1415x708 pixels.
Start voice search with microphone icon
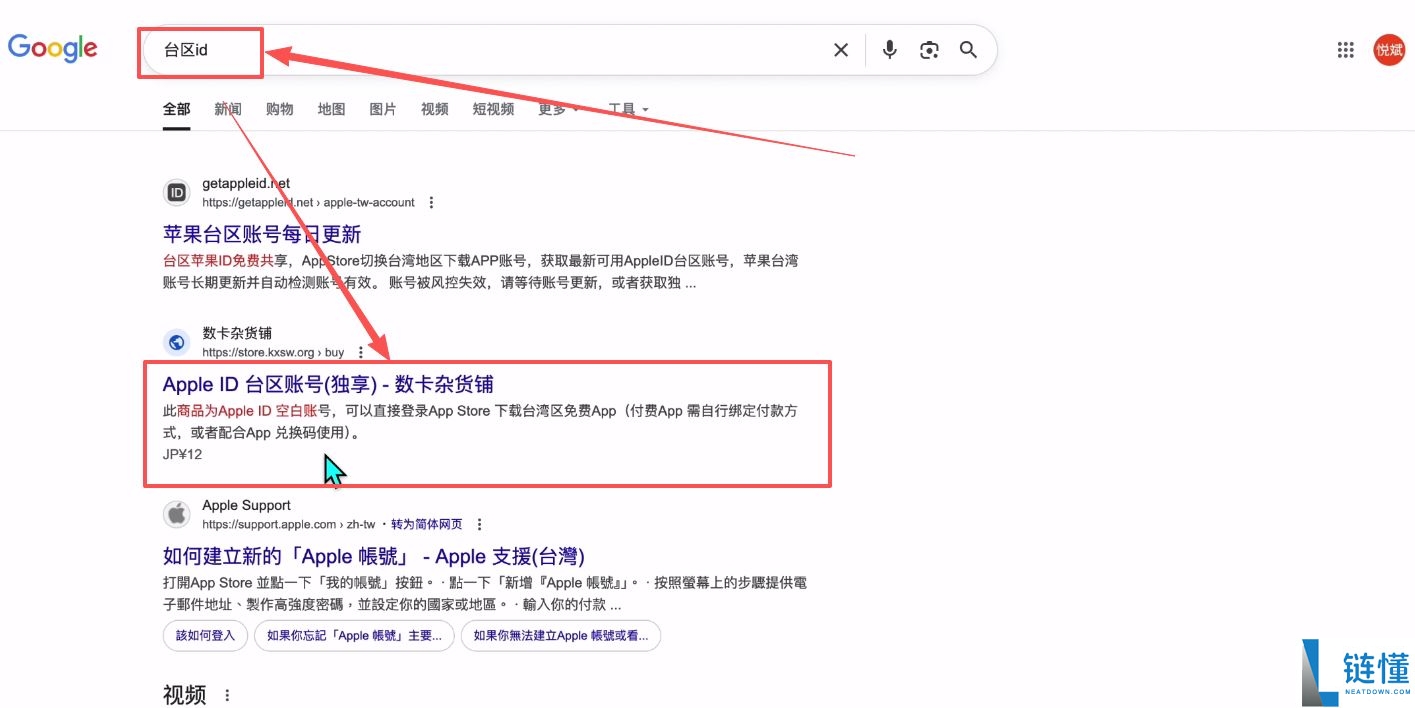pyautogui.click(x=889, y=50)
